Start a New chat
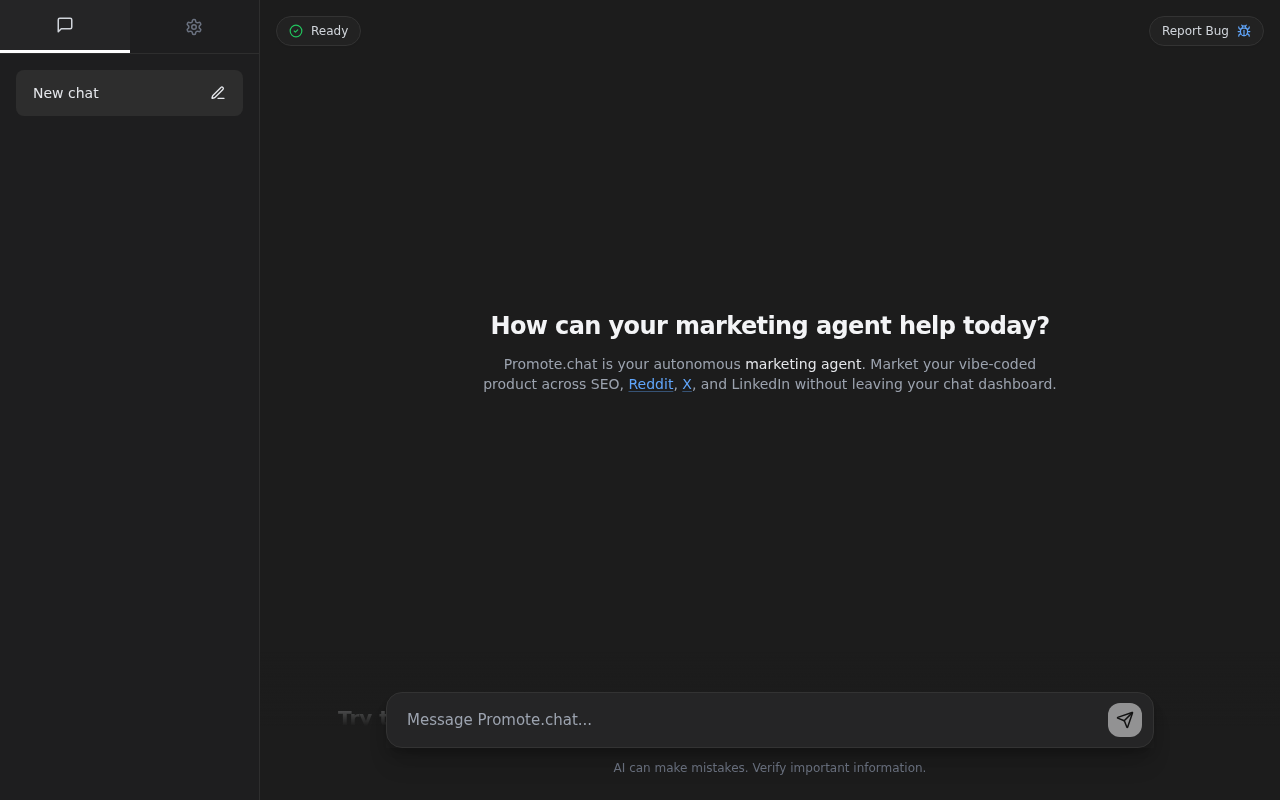Screen dimensions: 1280x800 point(129,93)
